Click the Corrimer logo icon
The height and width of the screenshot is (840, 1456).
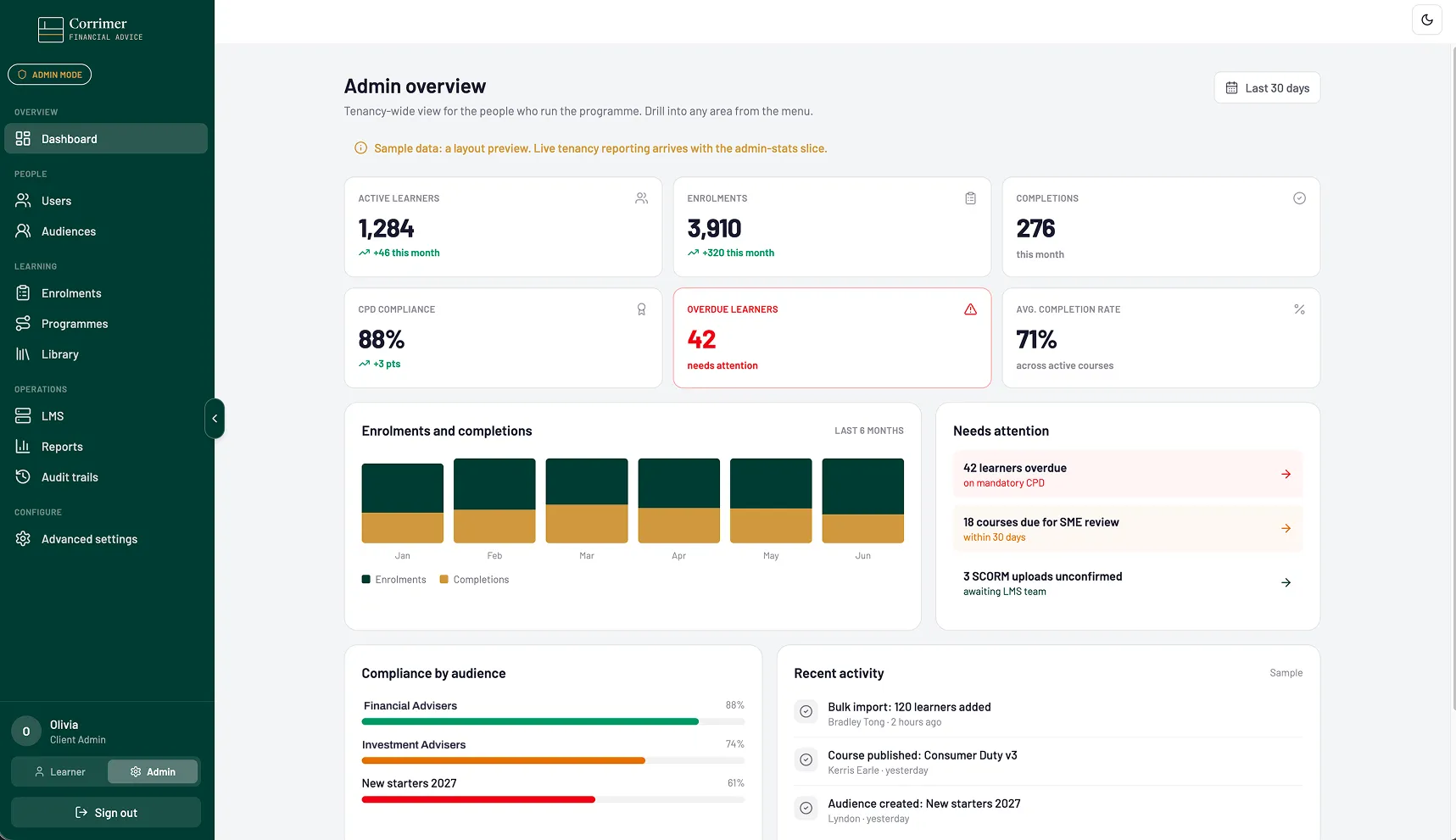pos(51,30)
